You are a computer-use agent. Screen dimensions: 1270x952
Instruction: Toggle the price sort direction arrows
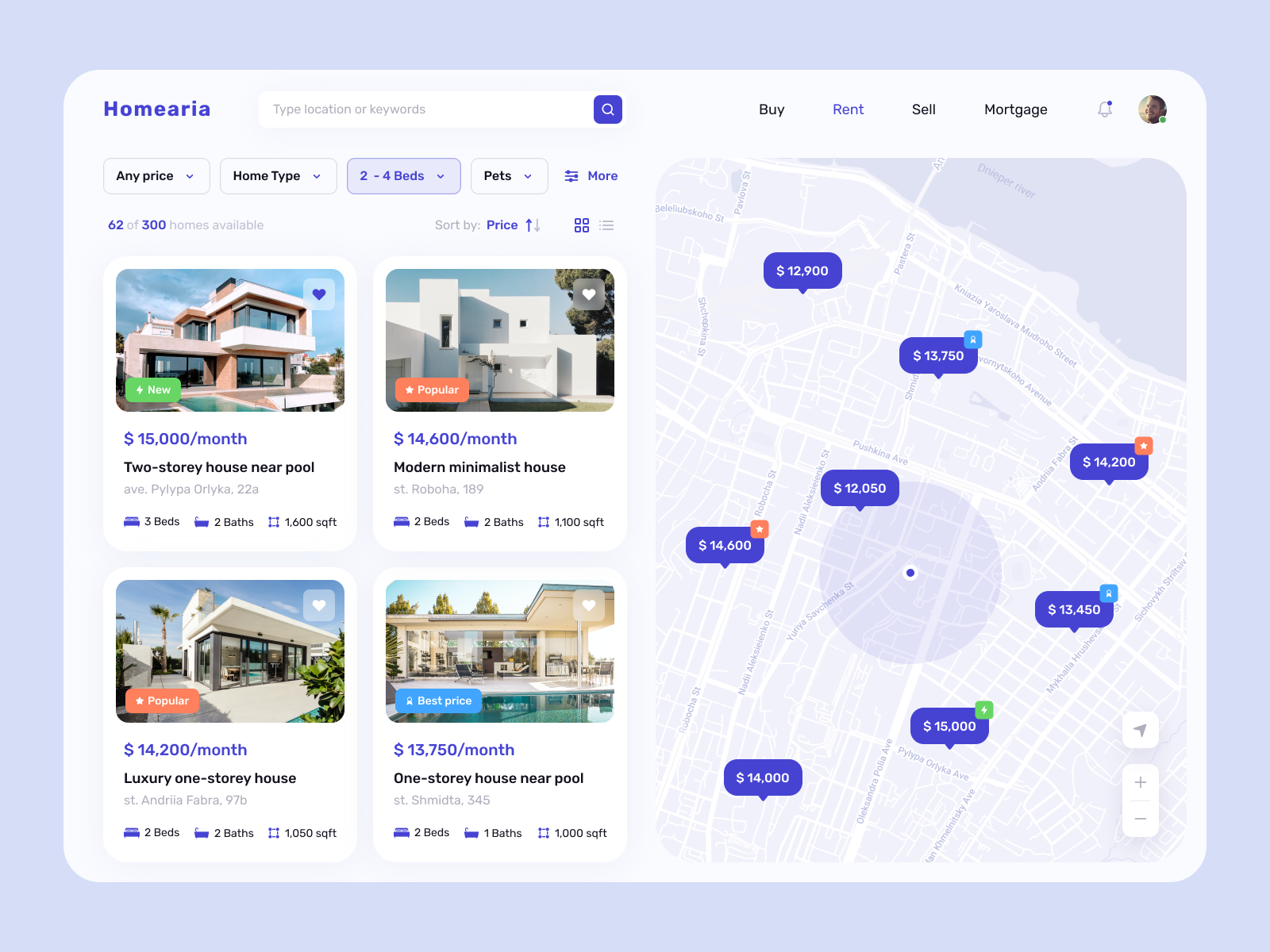(x=533, y=225)
